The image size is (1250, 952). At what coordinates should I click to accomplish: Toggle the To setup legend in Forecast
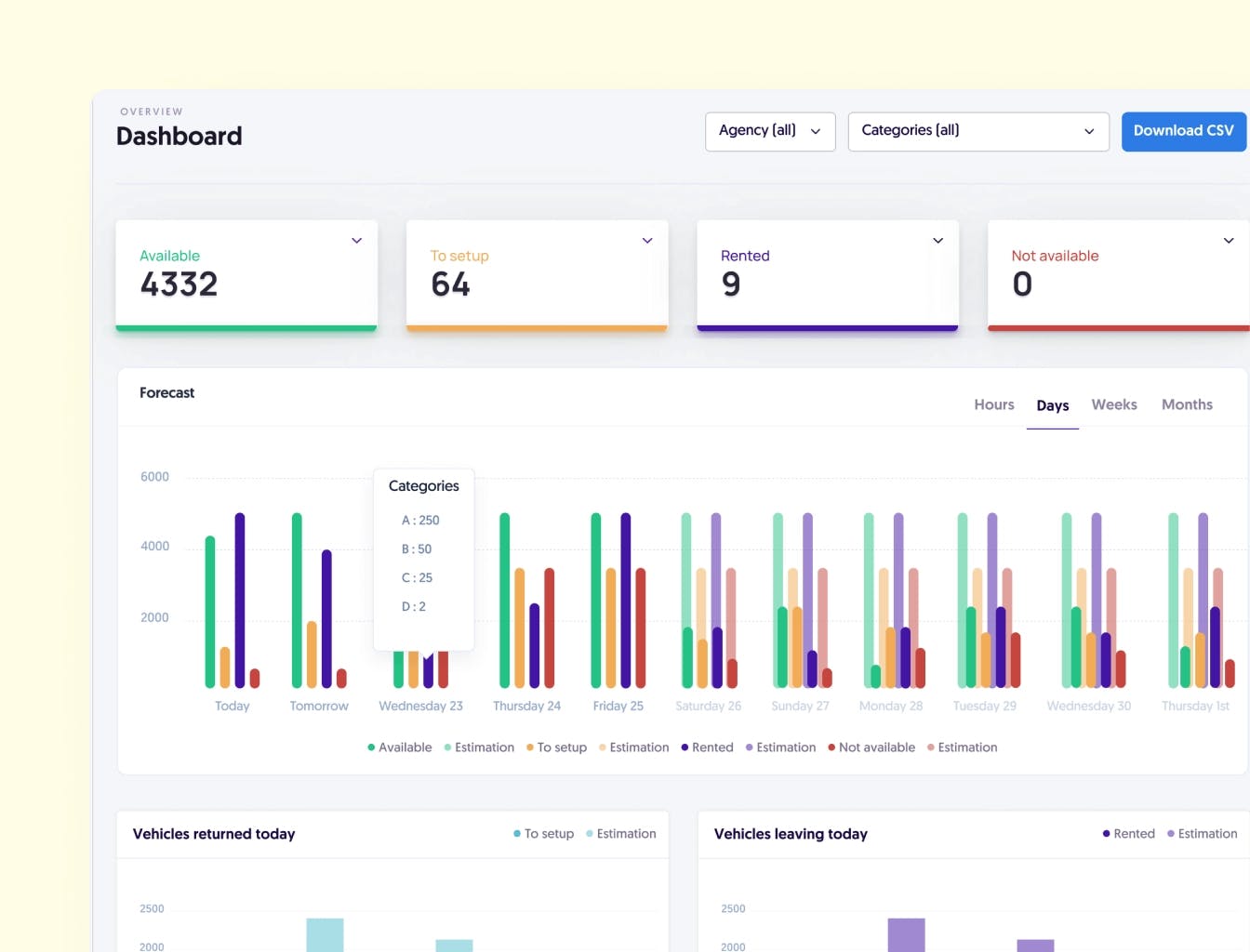[556, 747]
